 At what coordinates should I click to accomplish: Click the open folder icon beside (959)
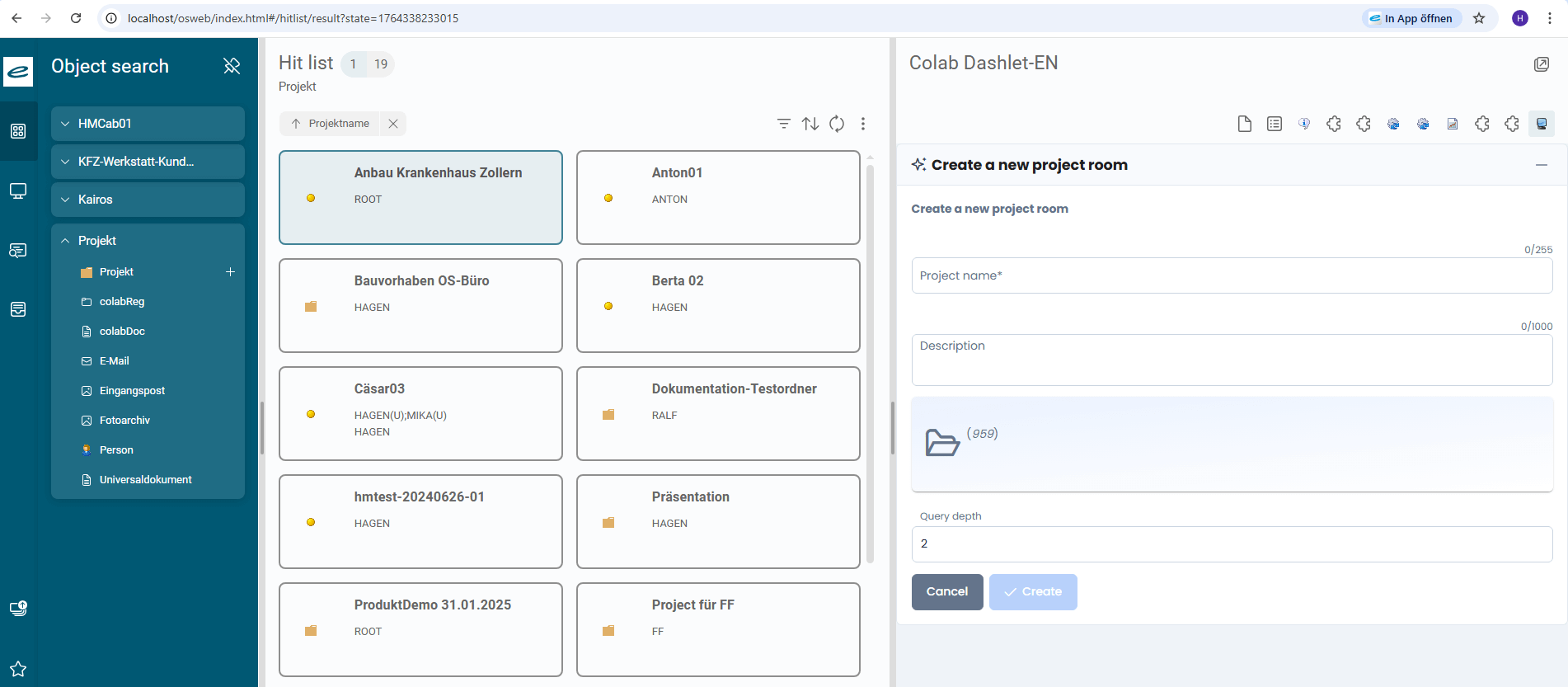coord(942,443)
